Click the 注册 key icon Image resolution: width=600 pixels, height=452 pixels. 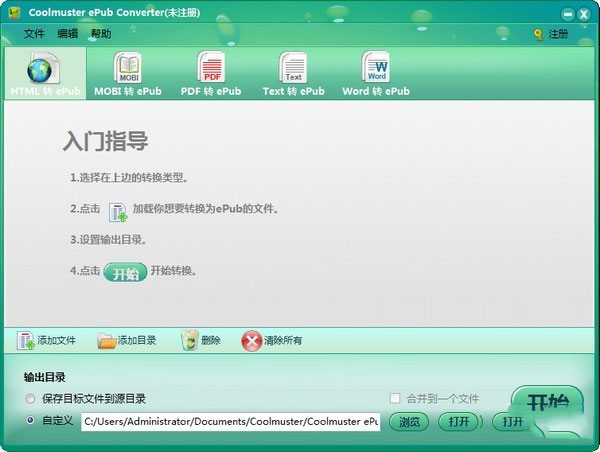tap(538, 34)
